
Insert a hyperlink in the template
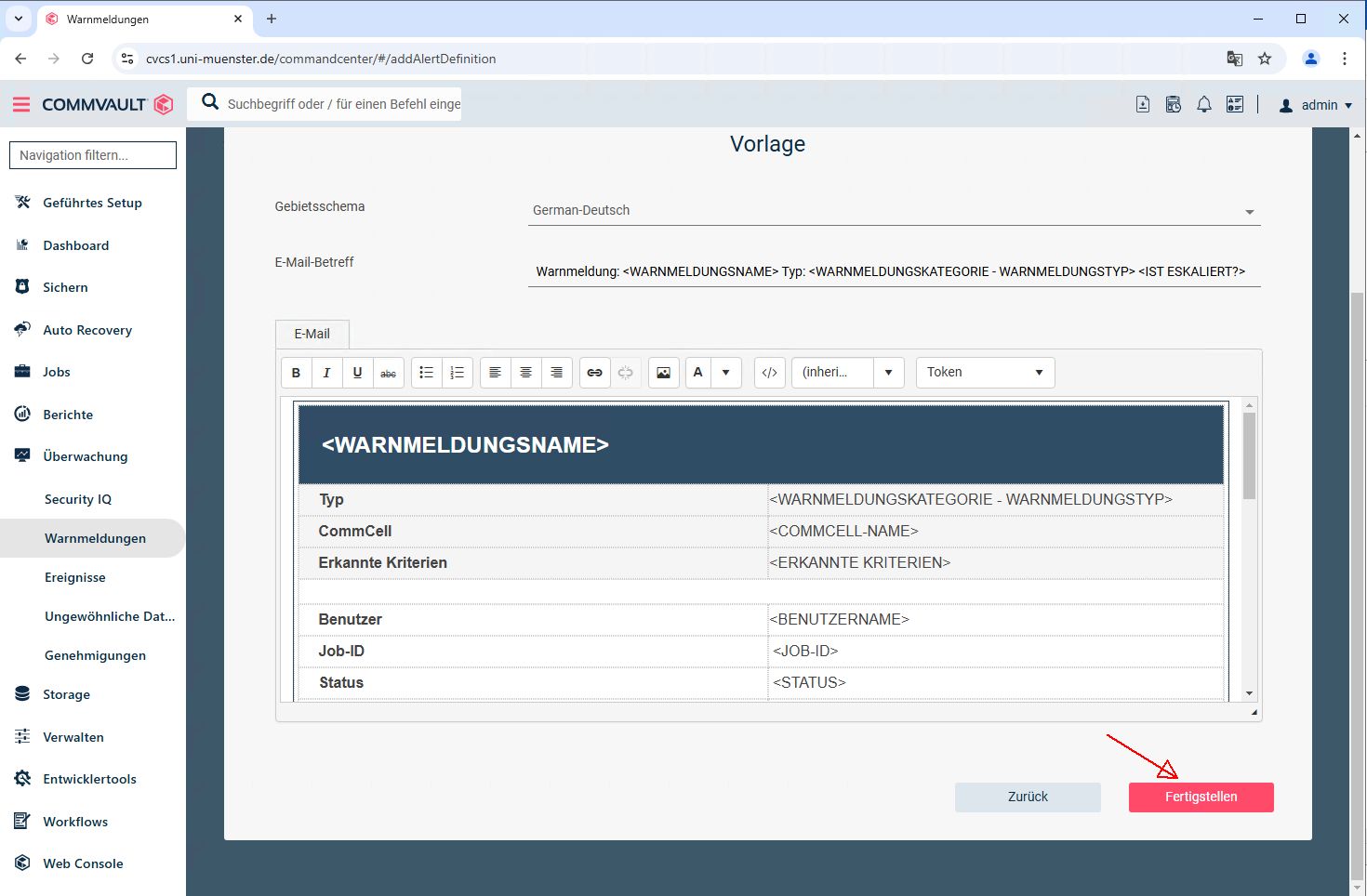coord(594,373)
